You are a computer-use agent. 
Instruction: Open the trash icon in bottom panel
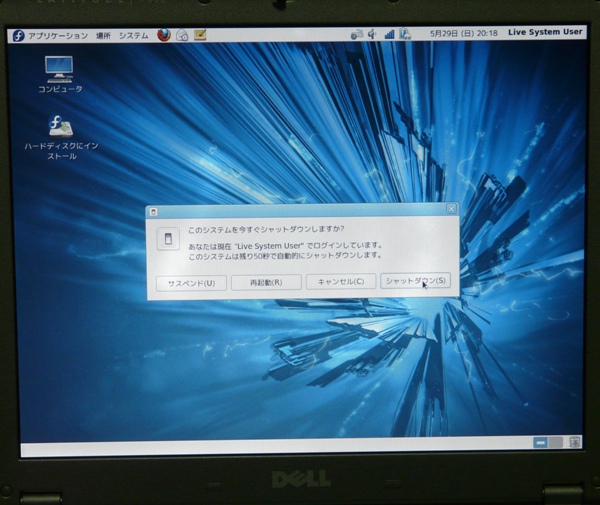(575, 441)
